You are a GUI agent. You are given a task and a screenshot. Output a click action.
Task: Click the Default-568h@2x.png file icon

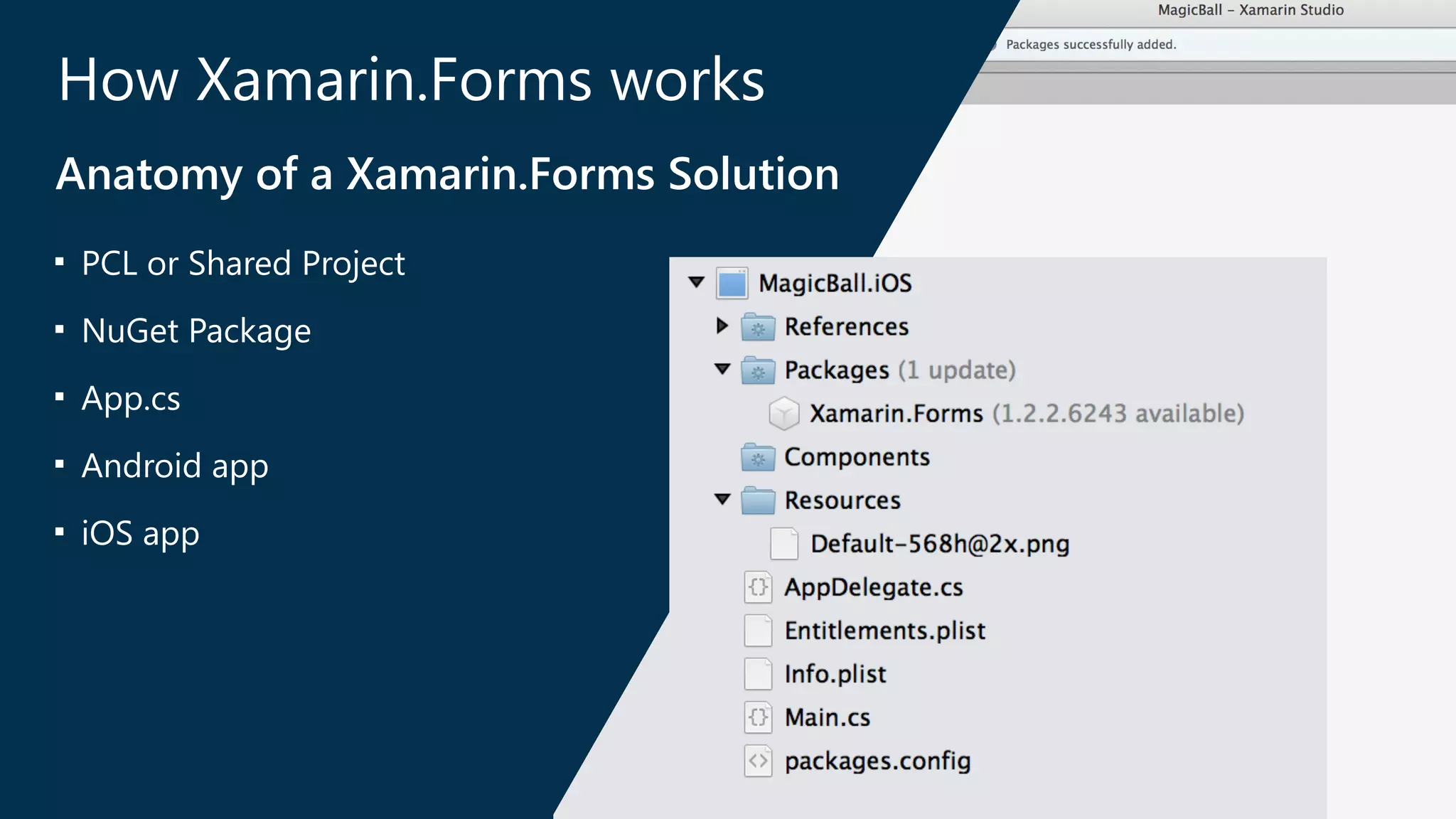coord(784,544)
